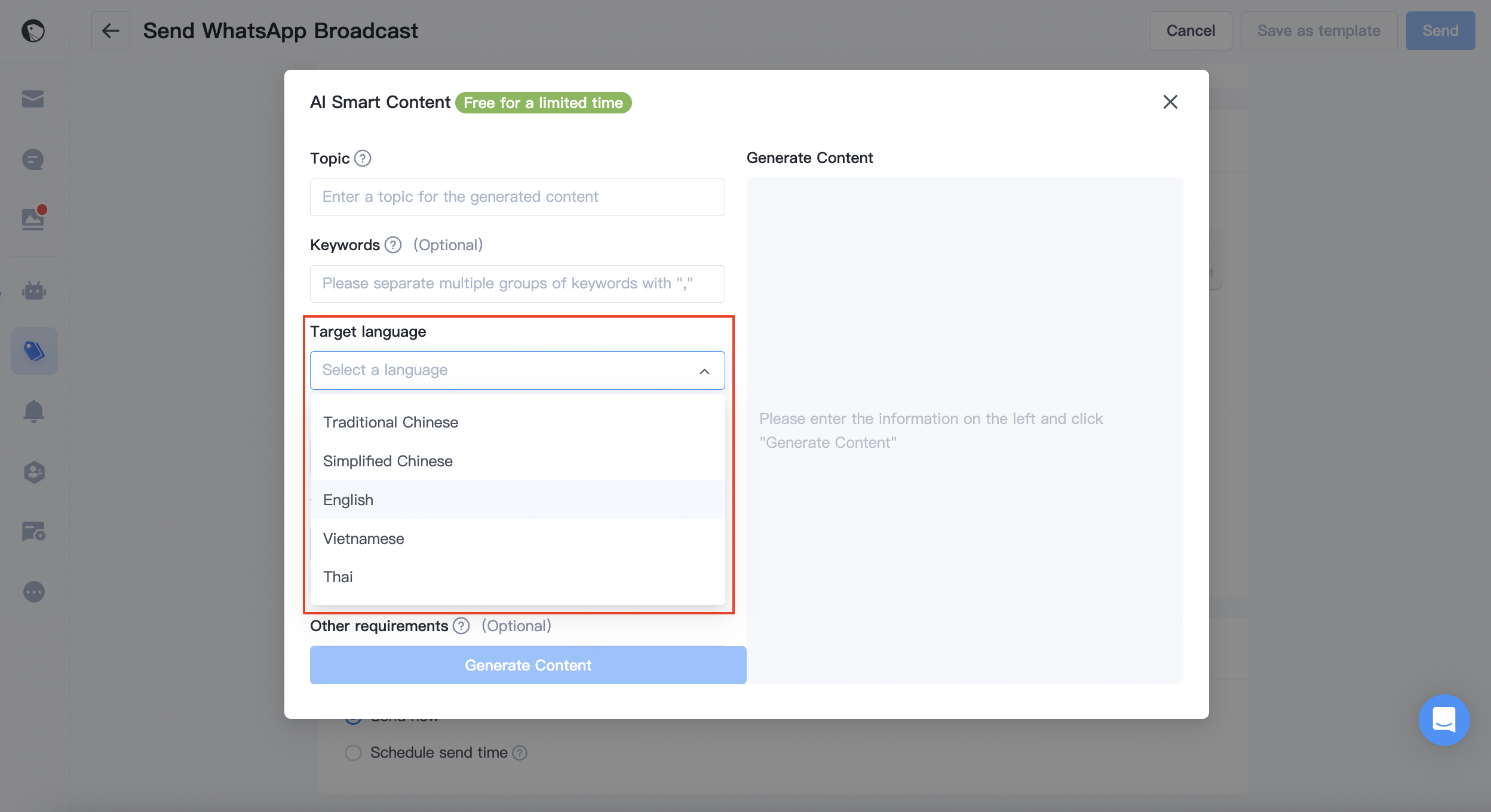Select the Schedule send time radio button

click(354, 752)
